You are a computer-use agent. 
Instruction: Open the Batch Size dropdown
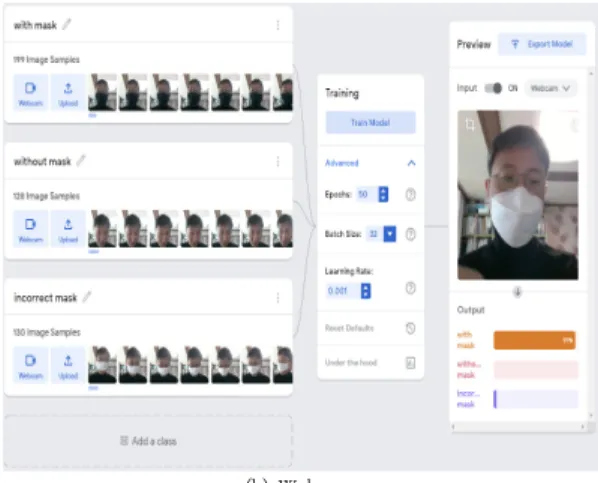[390, 234]
